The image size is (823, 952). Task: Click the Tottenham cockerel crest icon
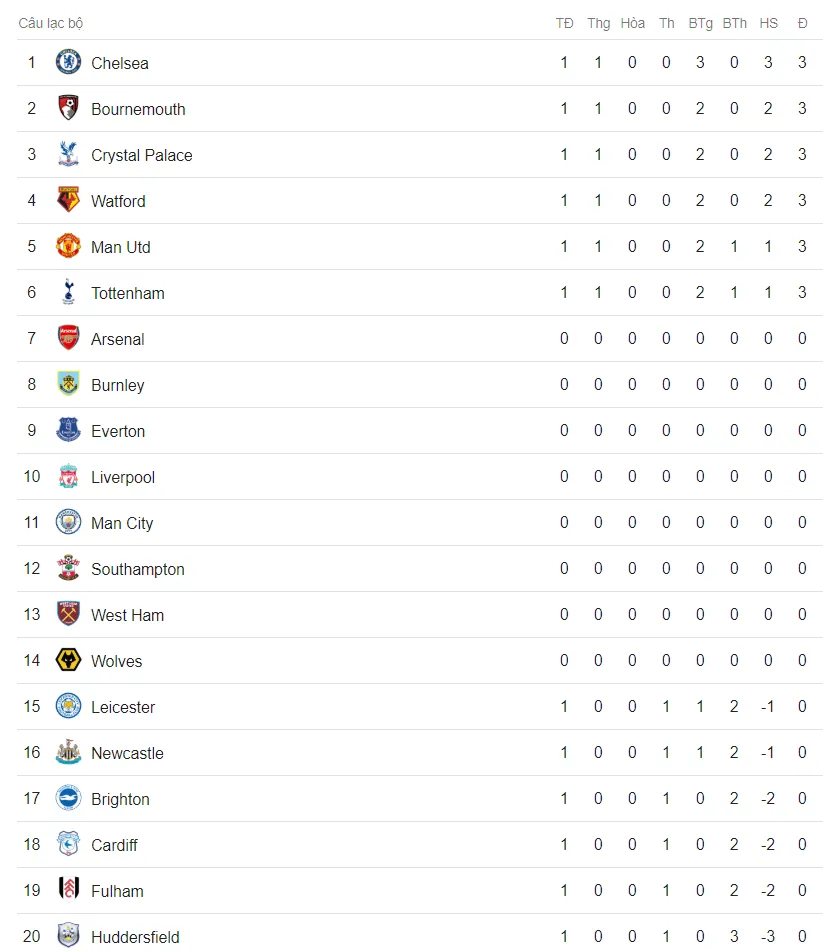[69, 292]
